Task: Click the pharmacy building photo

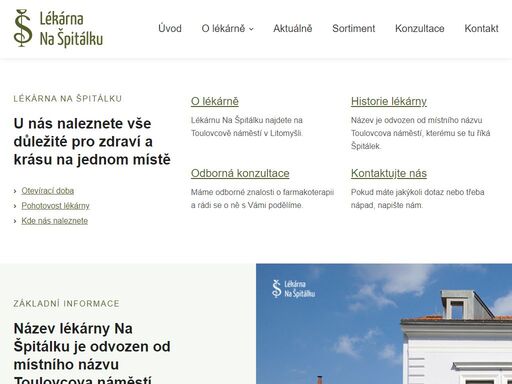Action: click(384, 324)
